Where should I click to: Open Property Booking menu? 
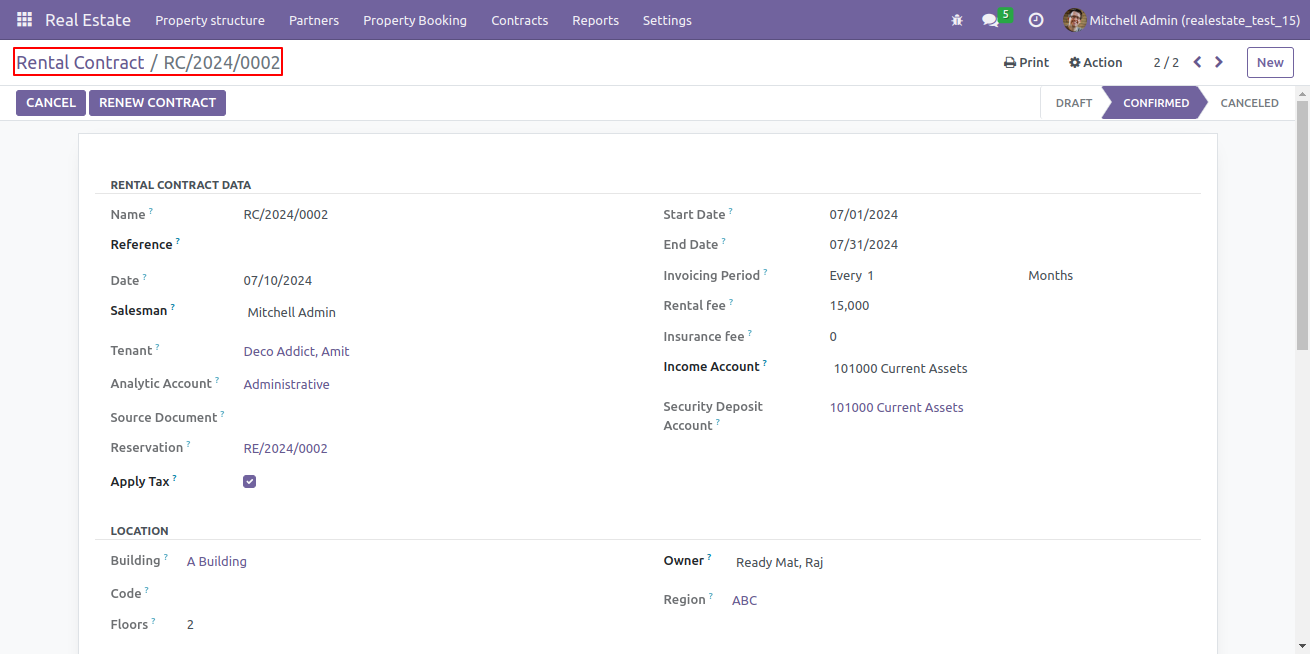(x=415, y=20)
